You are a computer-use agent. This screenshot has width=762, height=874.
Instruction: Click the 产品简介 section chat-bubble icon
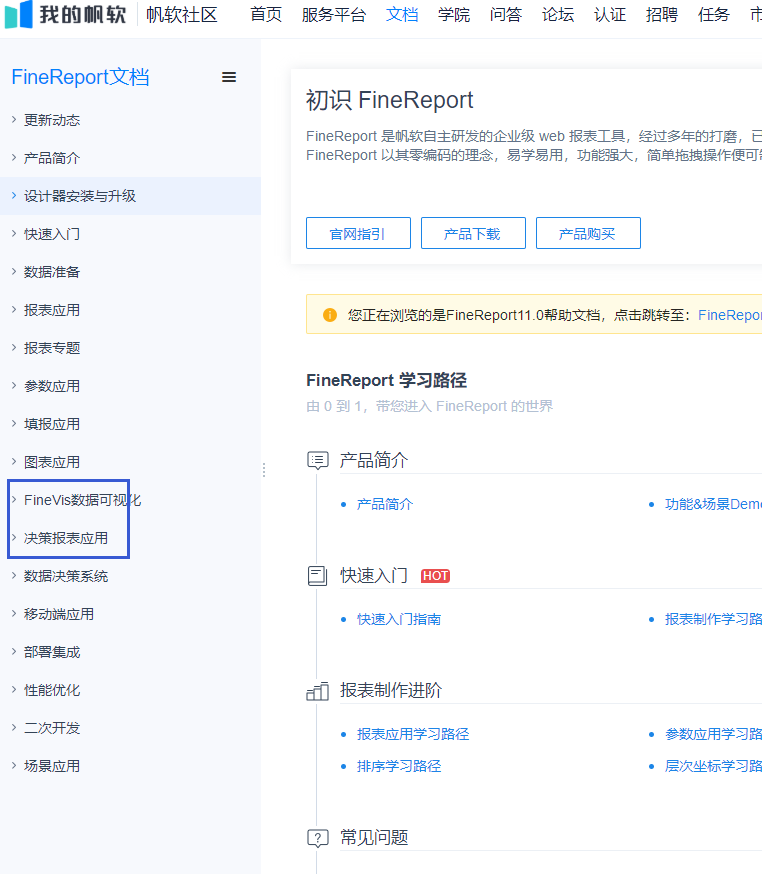pyautogui.click(x=318, y=460)
